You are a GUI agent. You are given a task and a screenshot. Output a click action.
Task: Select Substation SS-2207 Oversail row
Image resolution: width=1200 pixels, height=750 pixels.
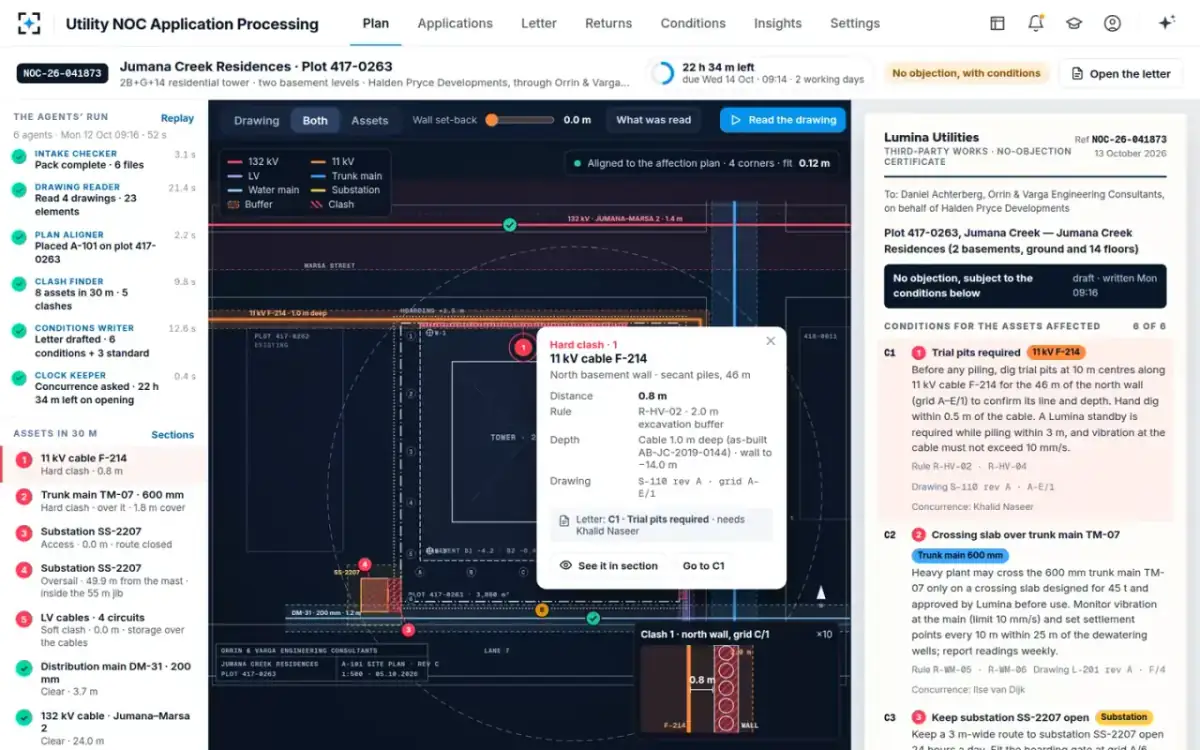point(104,581)
